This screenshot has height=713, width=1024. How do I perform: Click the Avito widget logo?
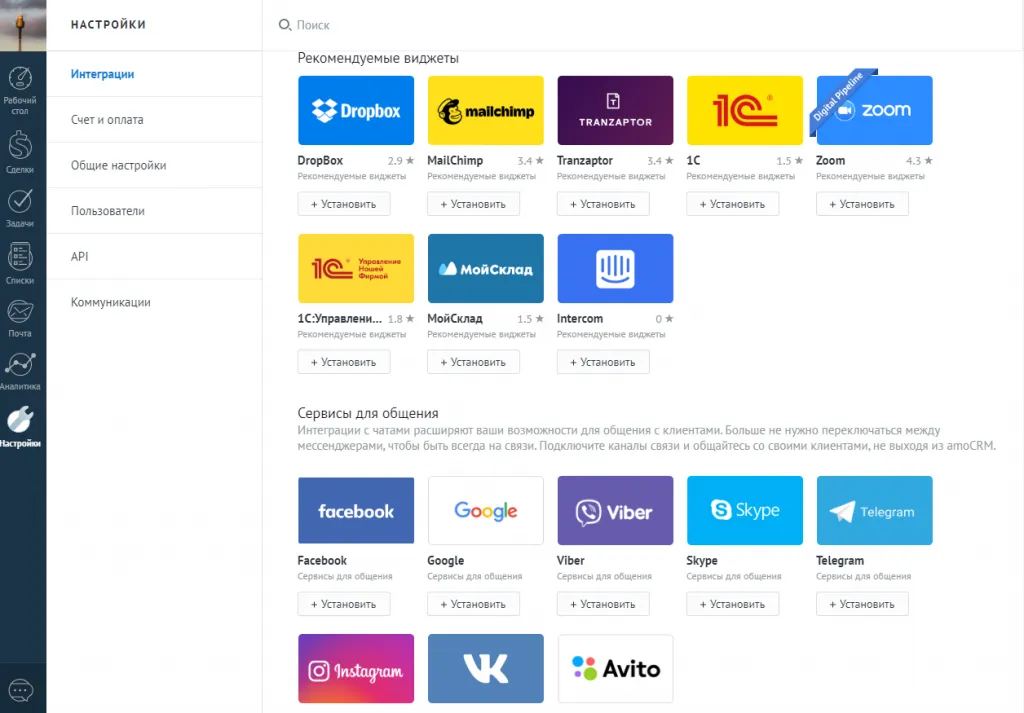click(615, 669)
